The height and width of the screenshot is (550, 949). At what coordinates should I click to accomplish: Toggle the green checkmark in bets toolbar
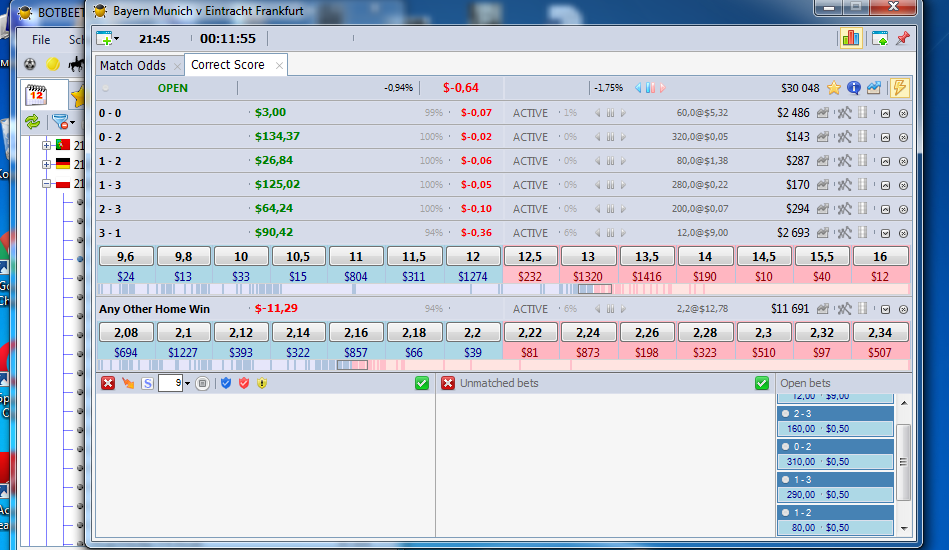[x=422, y=383]
